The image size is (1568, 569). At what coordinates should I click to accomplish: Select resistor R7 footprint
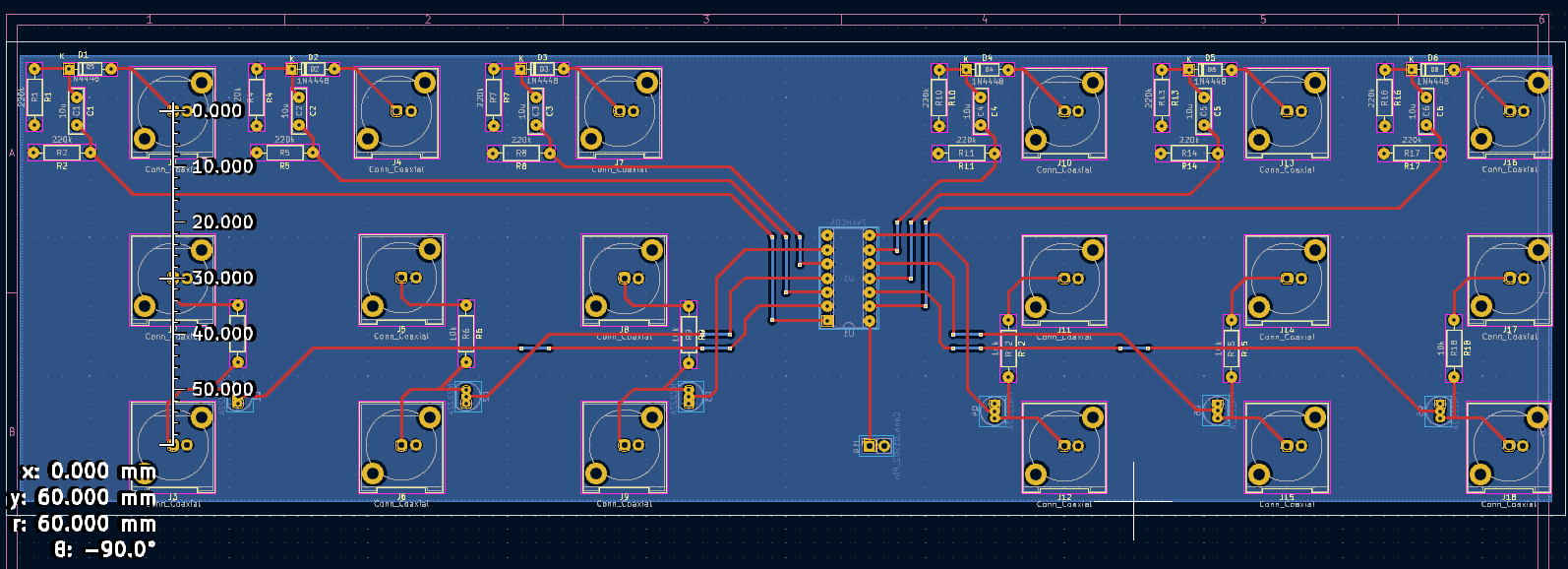point(494,96)
